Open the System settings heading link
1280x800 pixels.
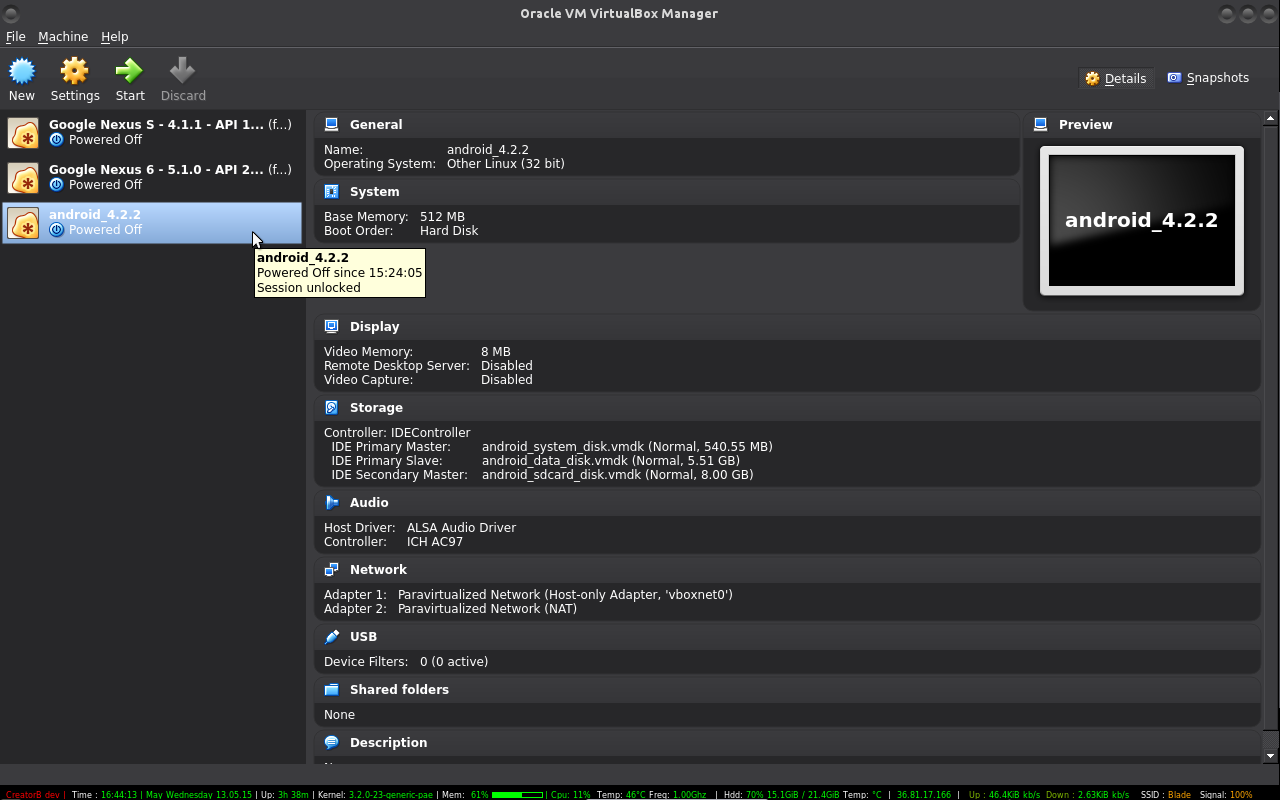pos(375,192)
